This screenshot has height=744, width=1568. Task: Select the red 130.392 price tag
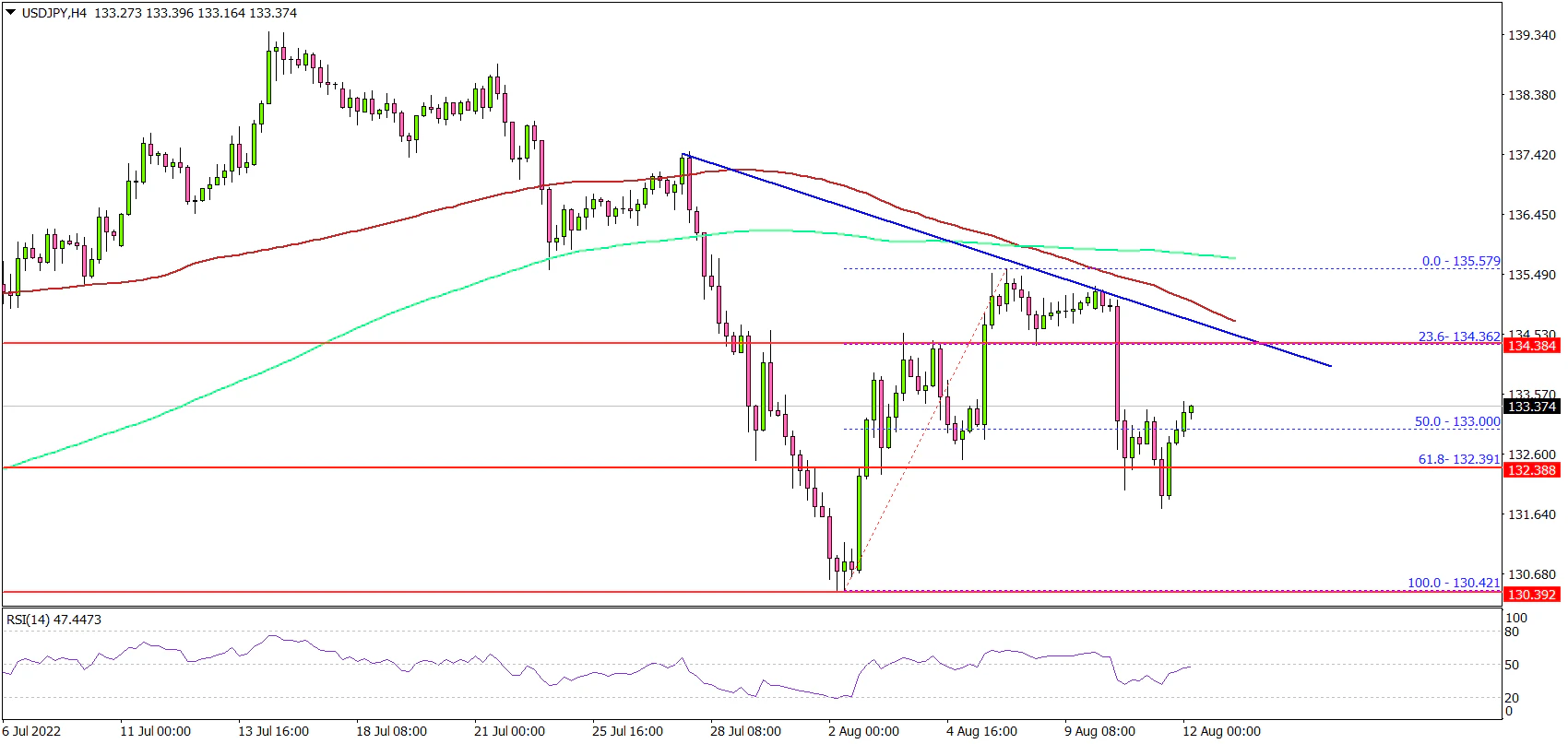(1531, 595)
